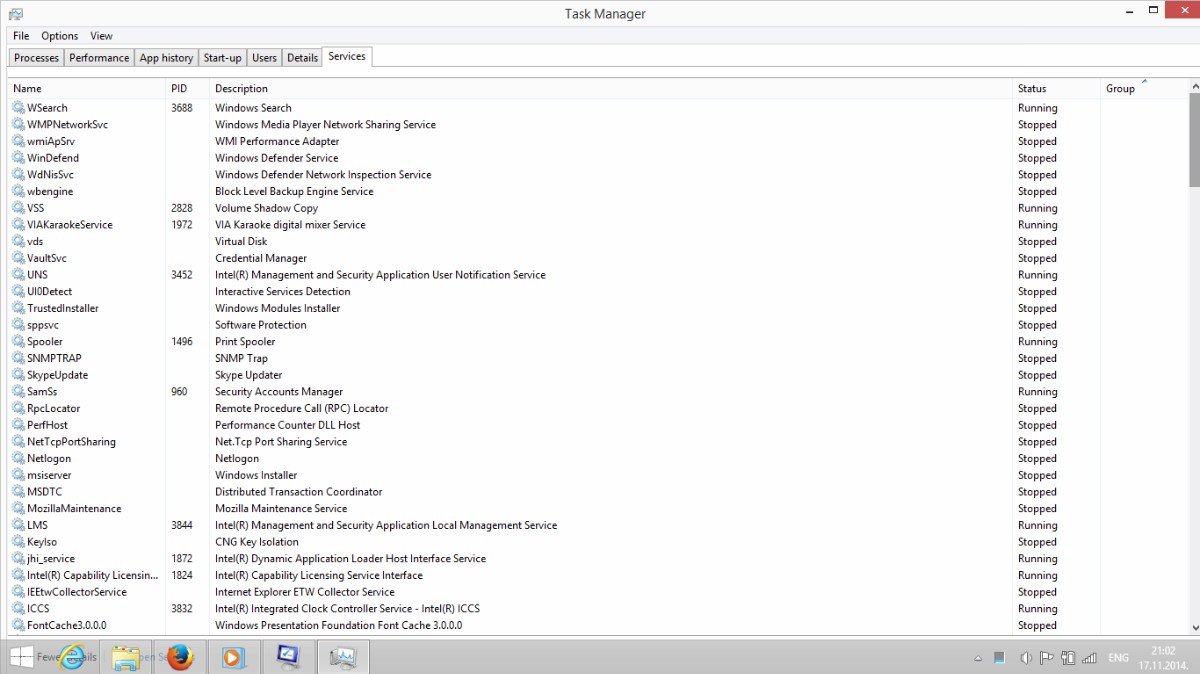1200x674 pixels.
Task: Click the UNS service name
Action: [x=37, y=275]
